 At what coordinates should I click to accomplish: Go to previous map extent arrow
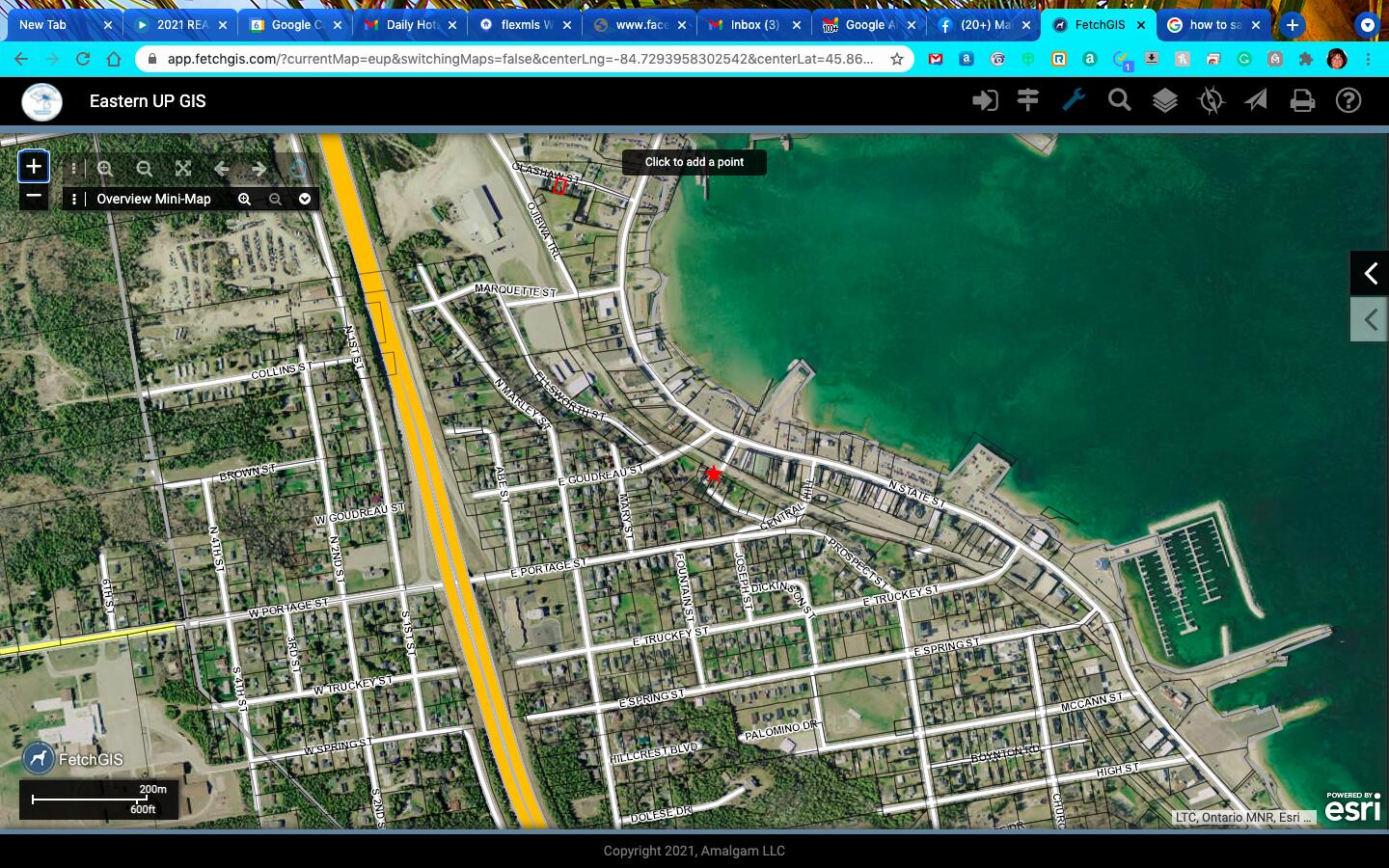[x=222, y=169]
